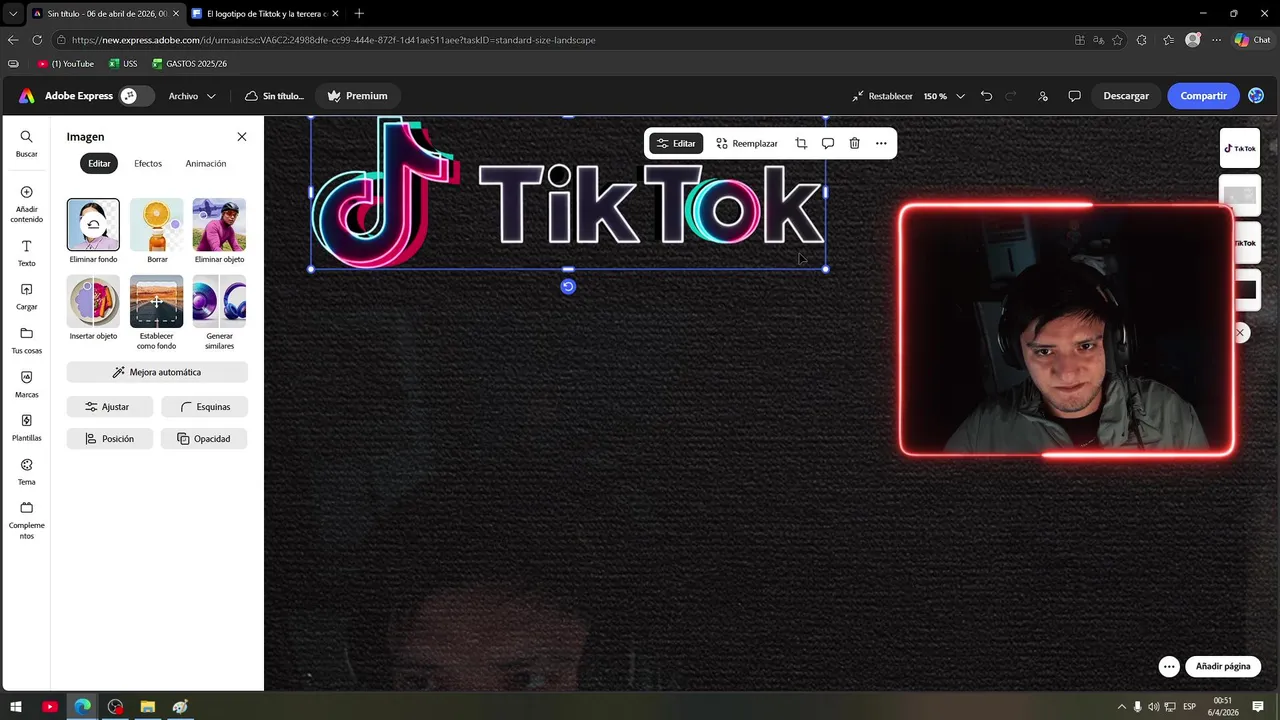Open more options in floating toolbar

coord(881,143)
